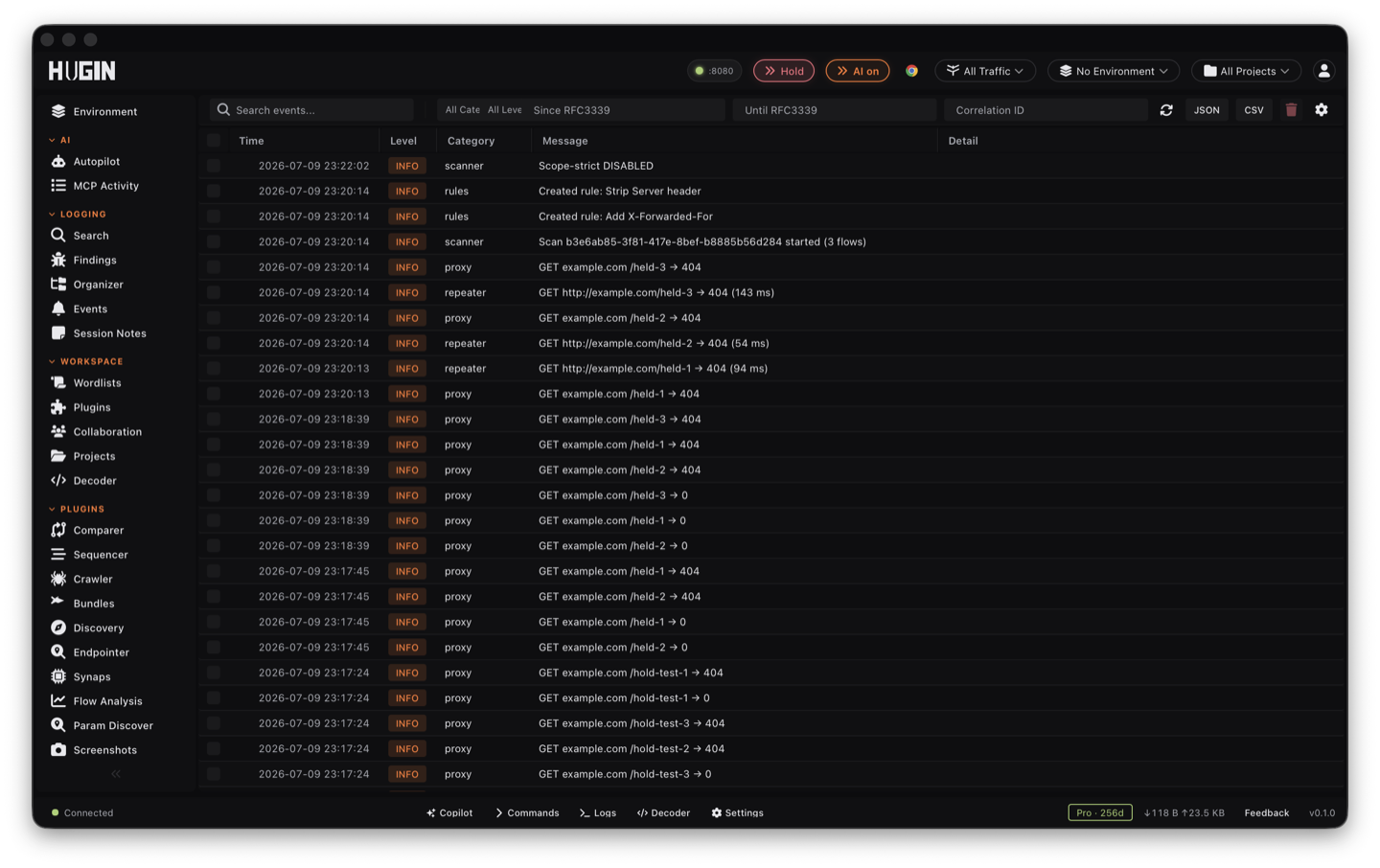Open the user account icon
The height and width of the screenshot is (868, 1380).
(1323, 71)
